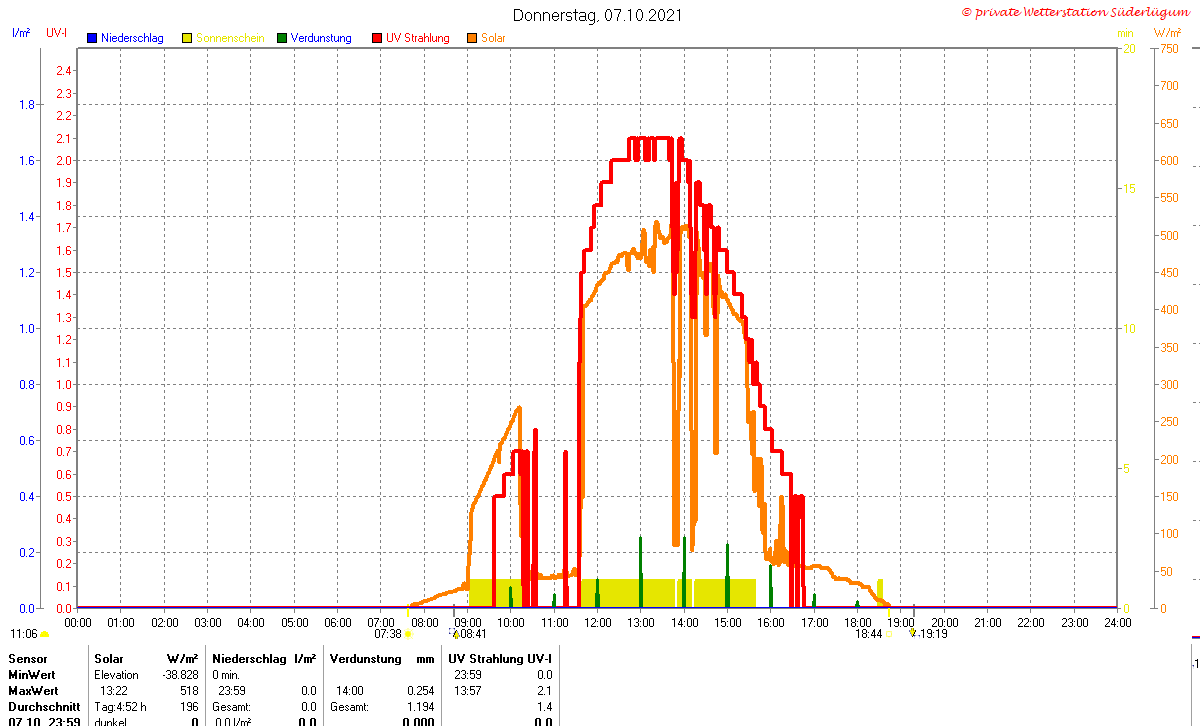Click the blue Niederschlag legend square
This screenshot has height=726, width=1200.
click(x=92, y=38)
